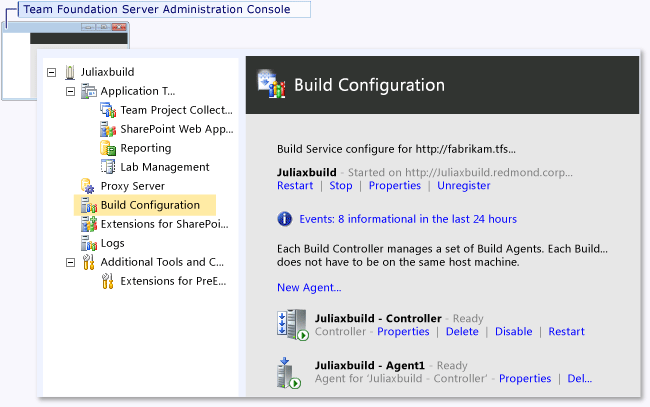Disable the Juliaxbuild Controller
Viewport: 650px width, 407px height.
[513, 332]
